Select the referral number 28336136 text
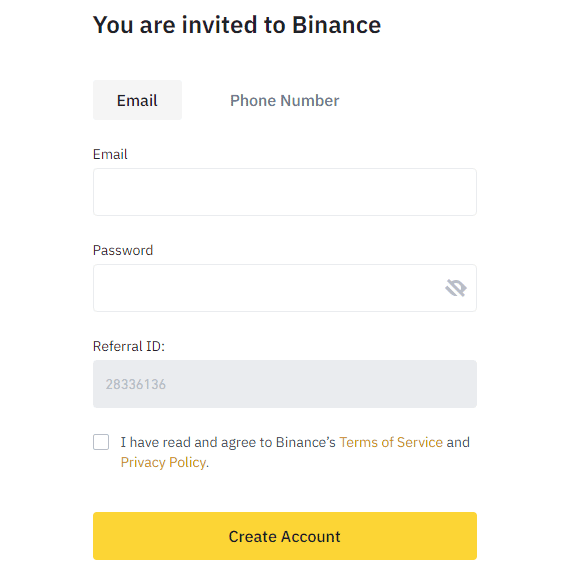 coord(136,384)
